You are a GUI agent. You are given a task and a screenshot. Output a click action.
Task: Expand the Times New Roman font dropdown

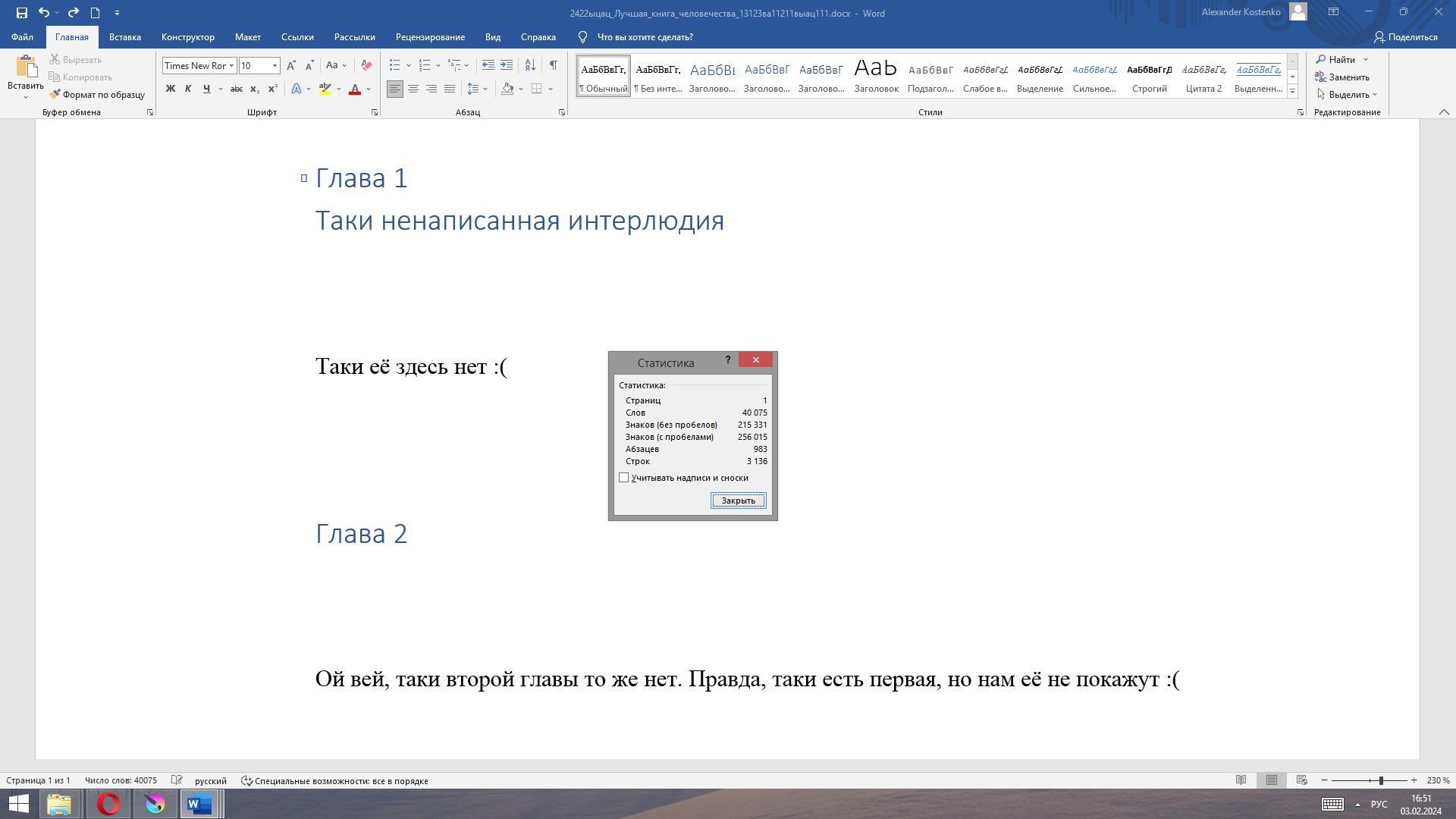pos(231,66)
